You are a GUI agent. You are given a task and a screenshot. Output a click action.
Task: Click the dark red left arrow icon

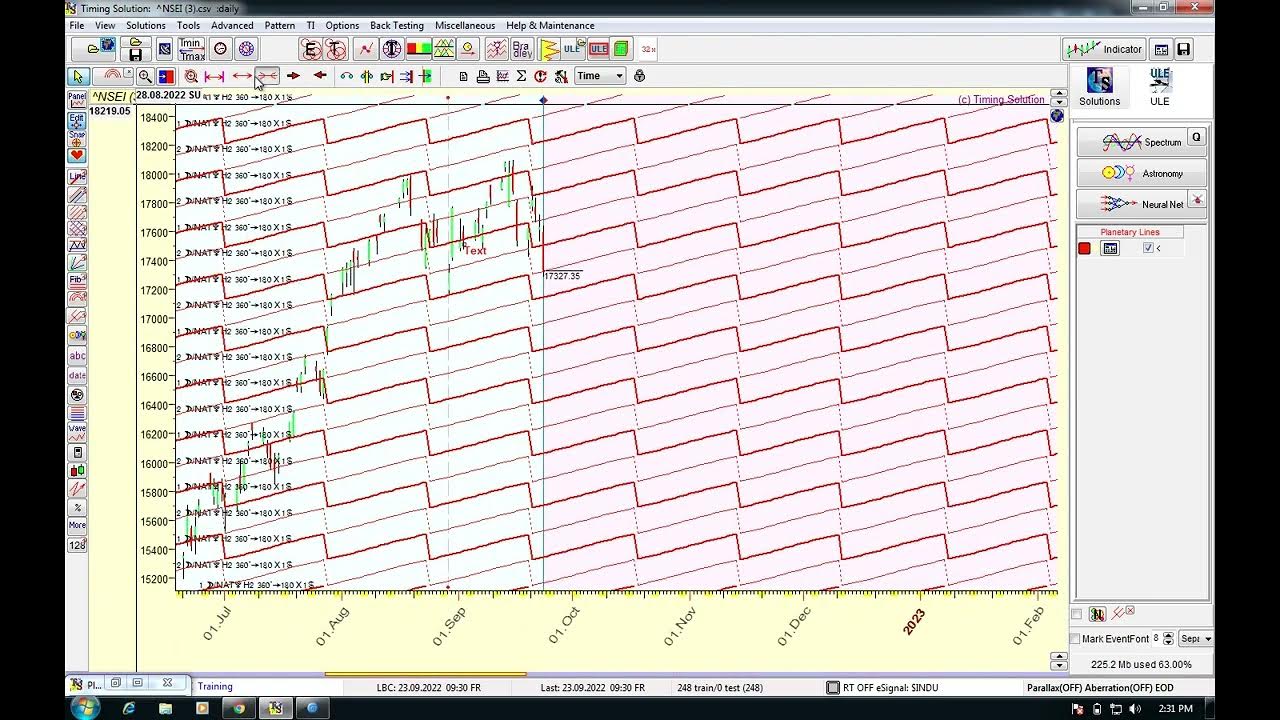tap(320, 76)
